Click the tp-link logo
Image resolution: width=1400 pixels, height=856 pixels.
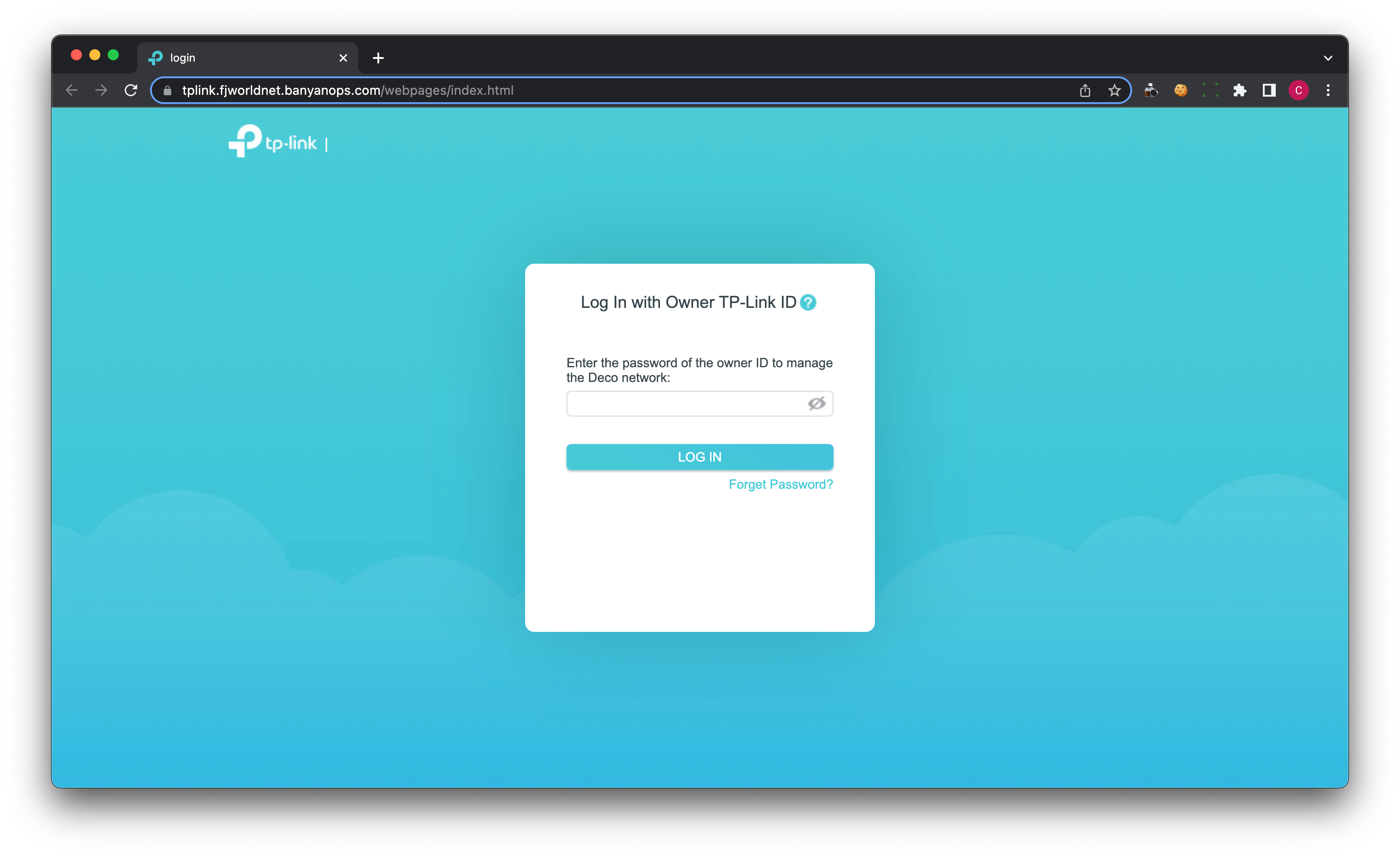click(273, 141)
